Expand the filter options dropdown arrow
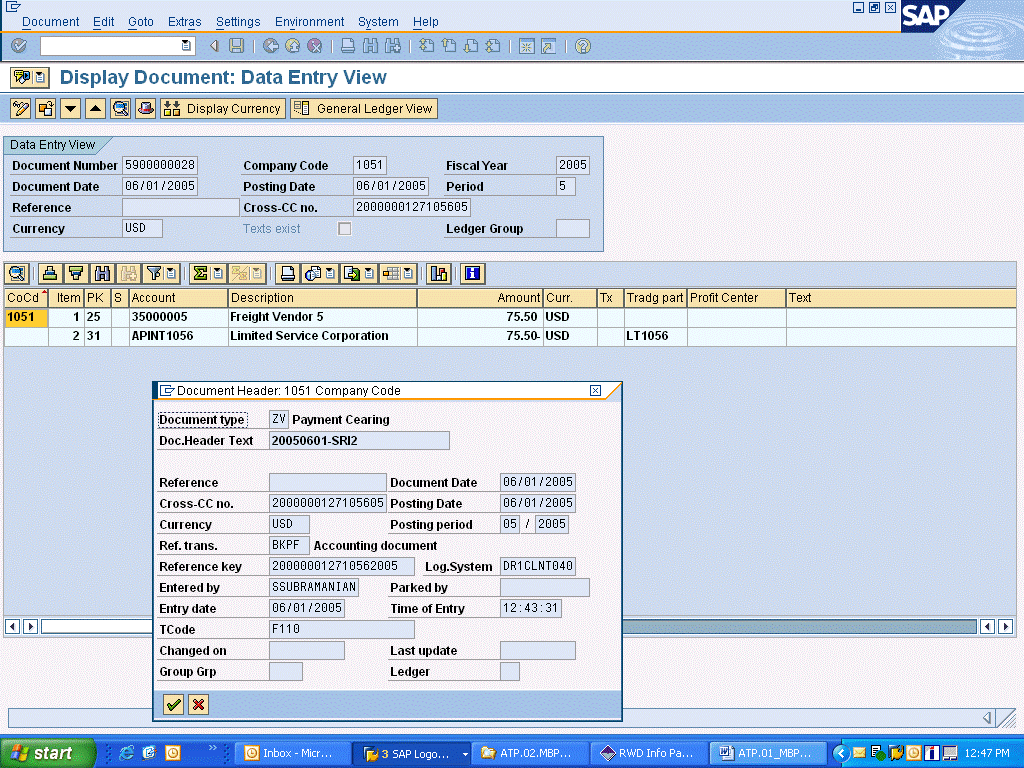The width and height of the screenshot is (1024, 768). tap(172, 274)
